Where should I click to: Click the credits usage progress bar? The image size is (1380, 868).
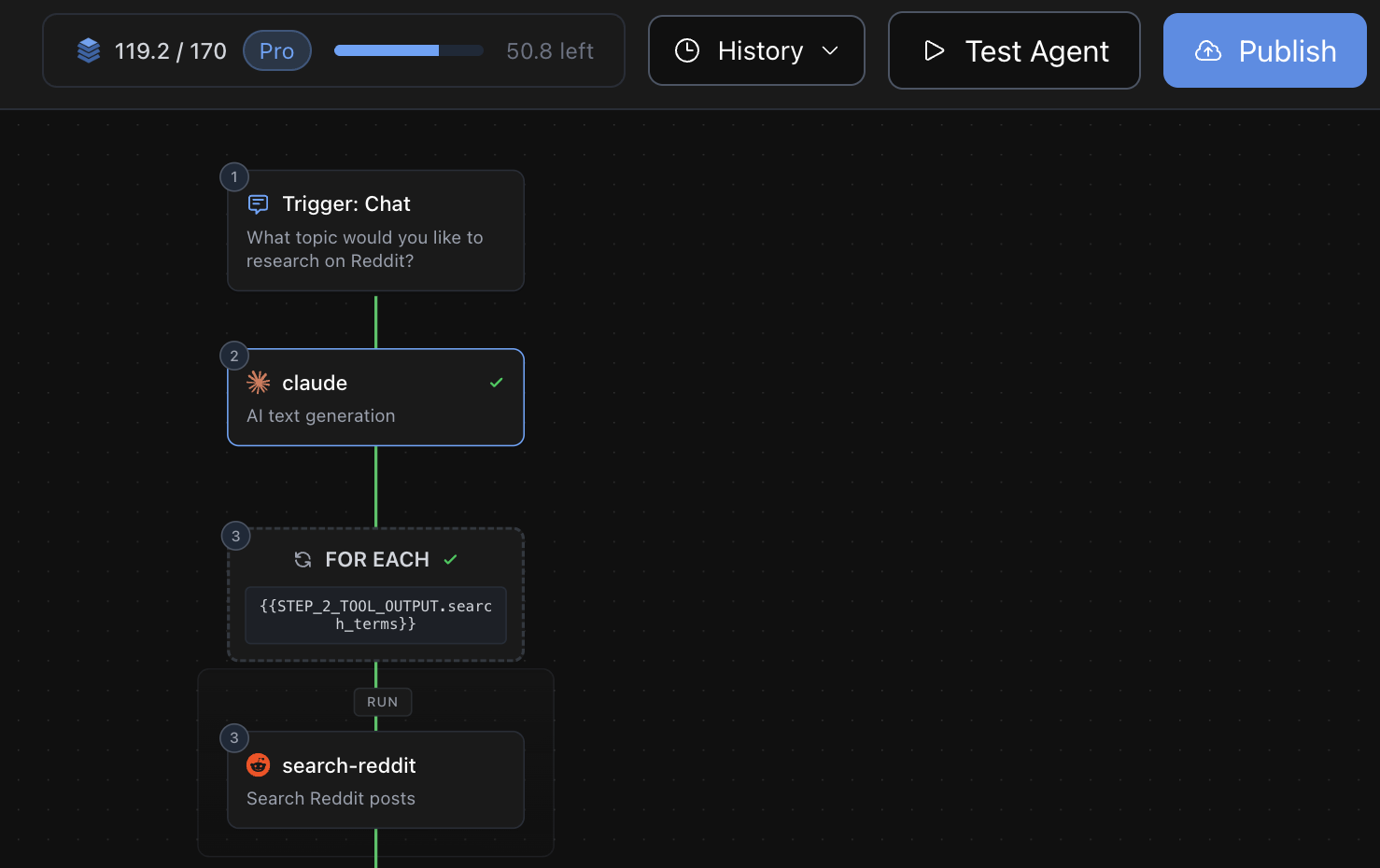point(408,50)
